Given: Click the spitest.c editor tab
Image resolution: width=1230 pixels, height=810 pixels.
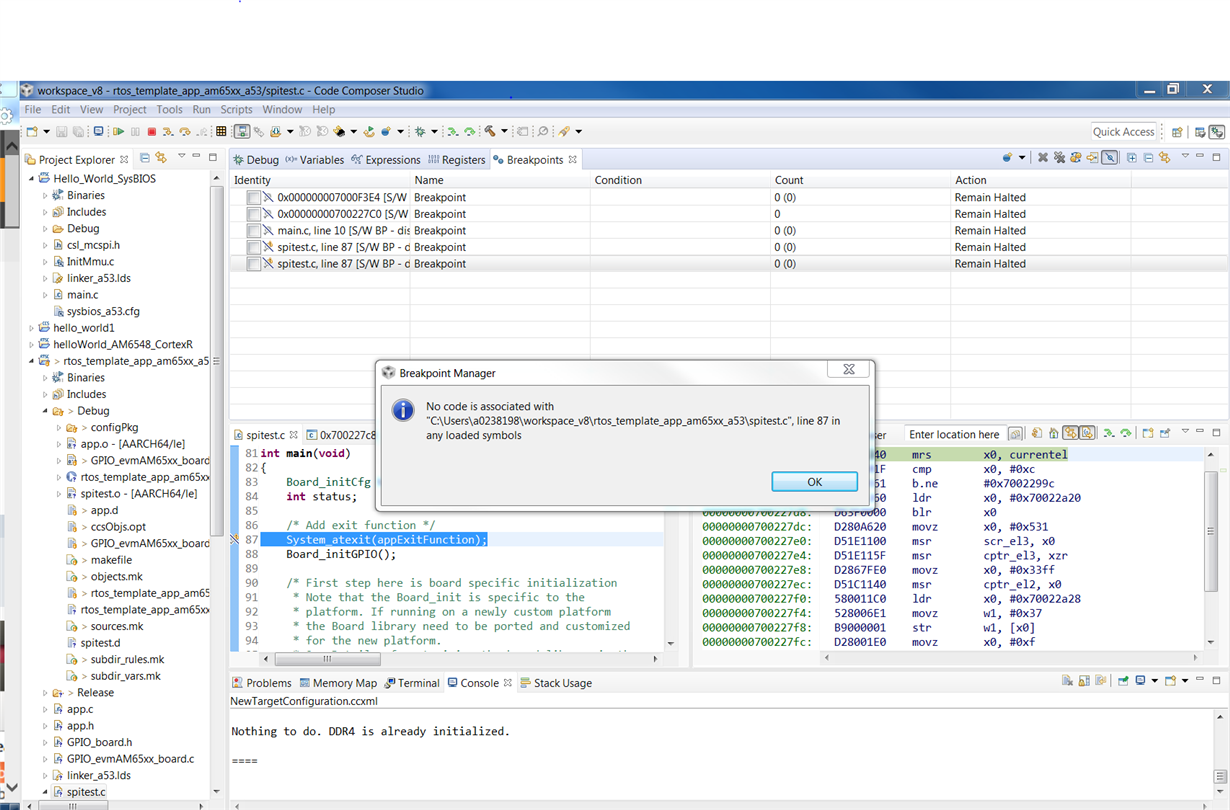Looking at the screenshot, I should click(265, 435).
